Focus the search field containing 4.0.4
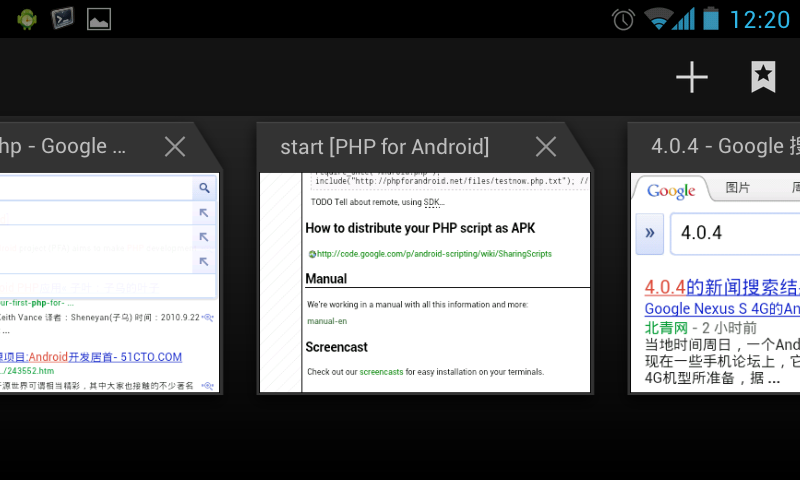The width and height of the screenshot is (800, 480). click(735, 234)
